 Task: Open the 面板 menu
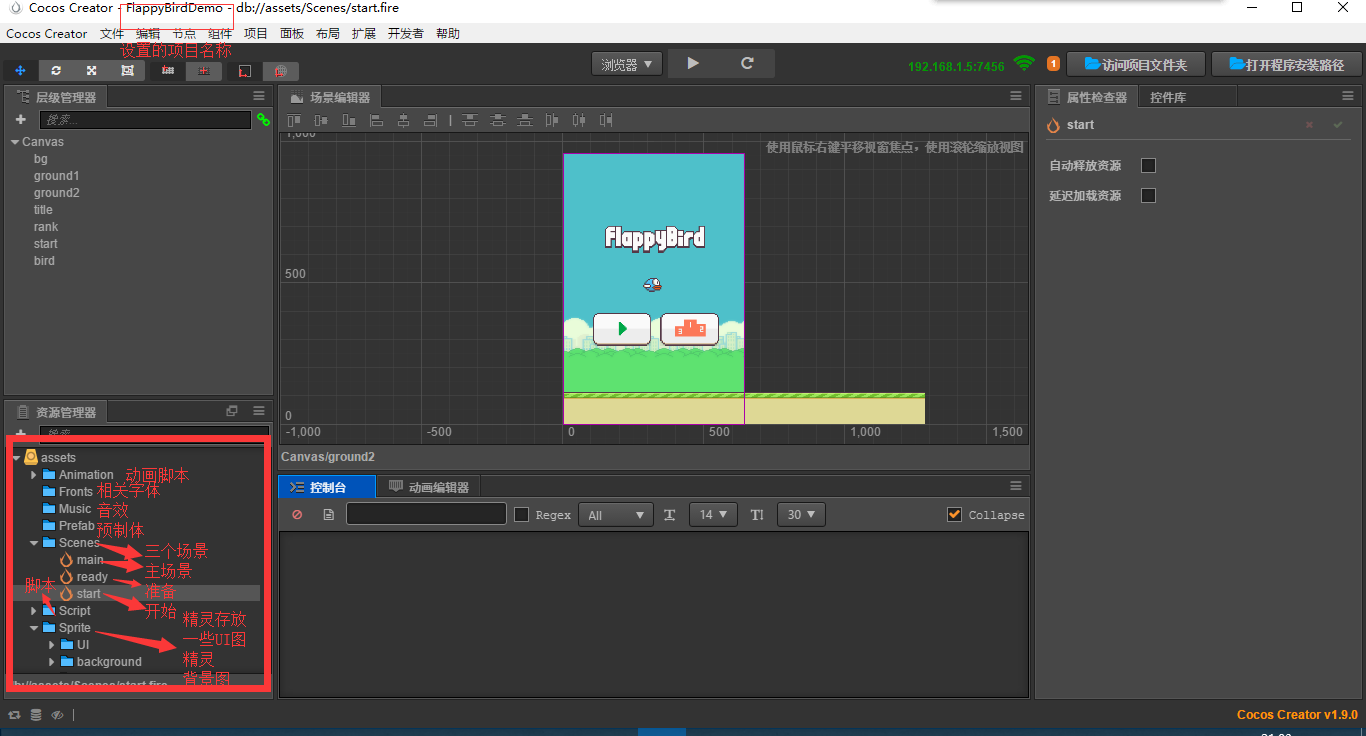[x=292, y=33]
